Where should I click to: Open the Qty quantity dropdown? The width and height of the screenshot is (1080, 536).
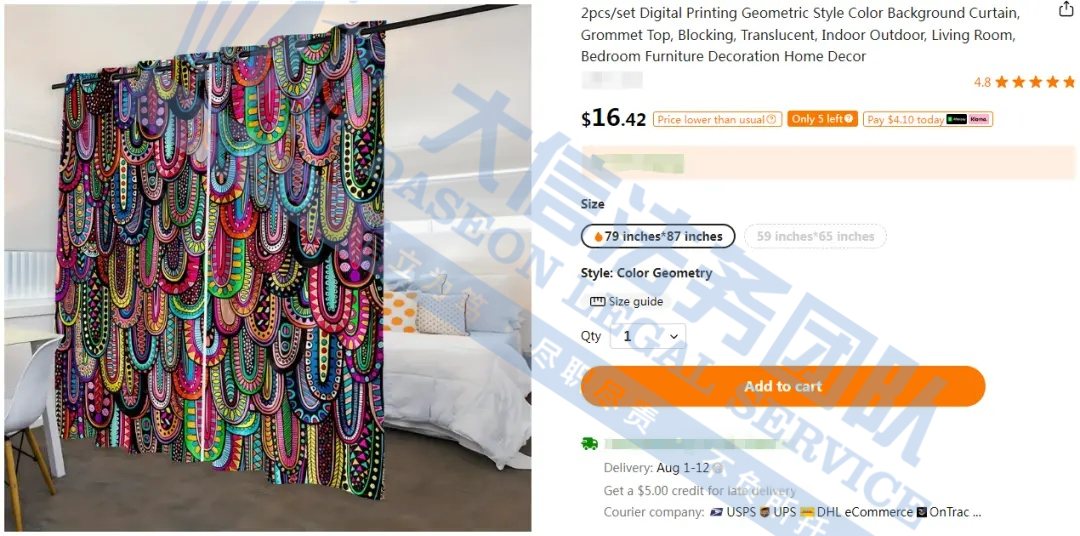click(648, 336)
